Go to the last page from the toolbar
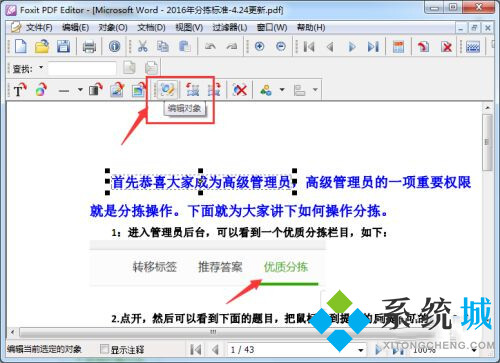The image size is (500, 363). [373, 47]
